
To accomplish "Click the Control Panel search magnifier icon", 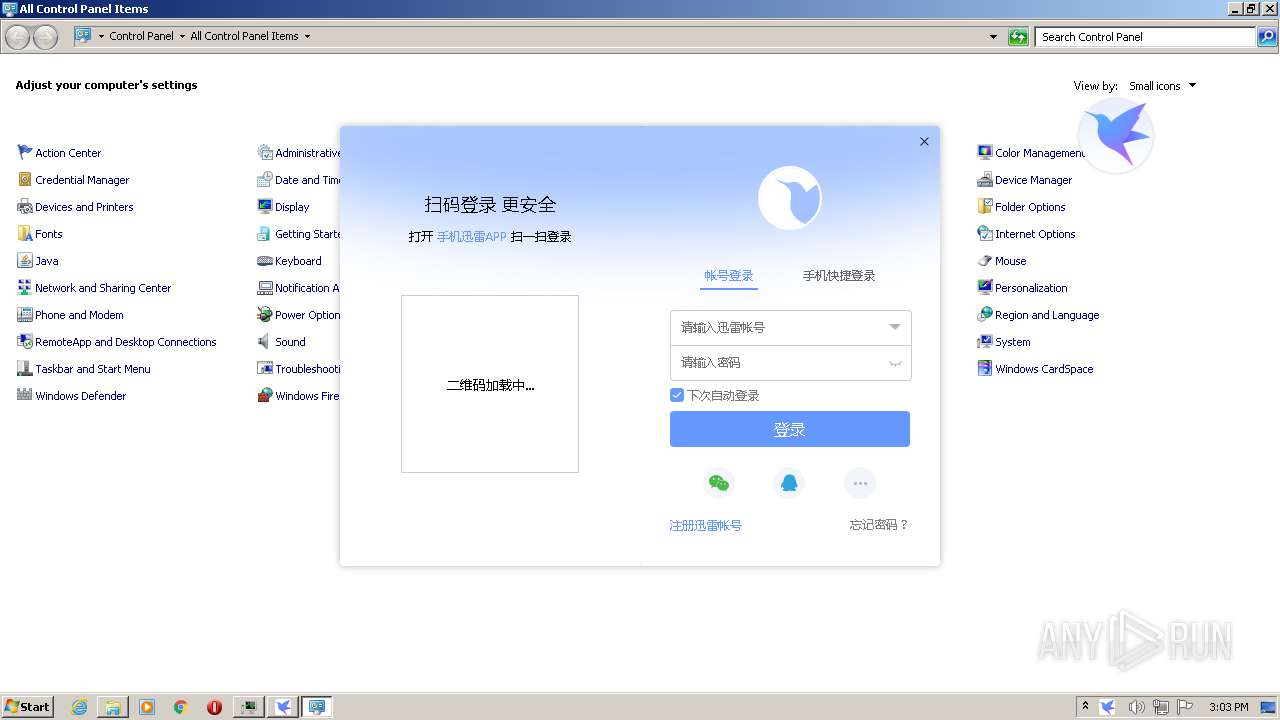I will 1267,37.
